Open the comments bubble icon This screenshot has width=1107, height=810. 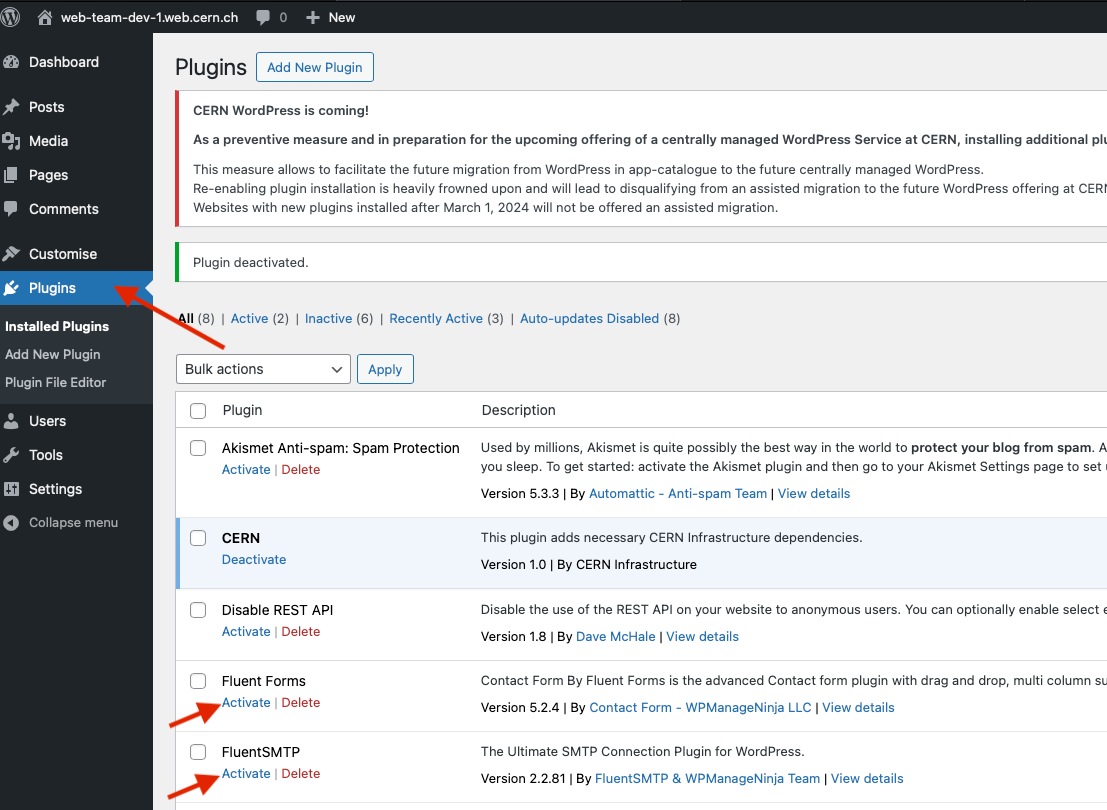pyautogui.click(x=263, y=18)
